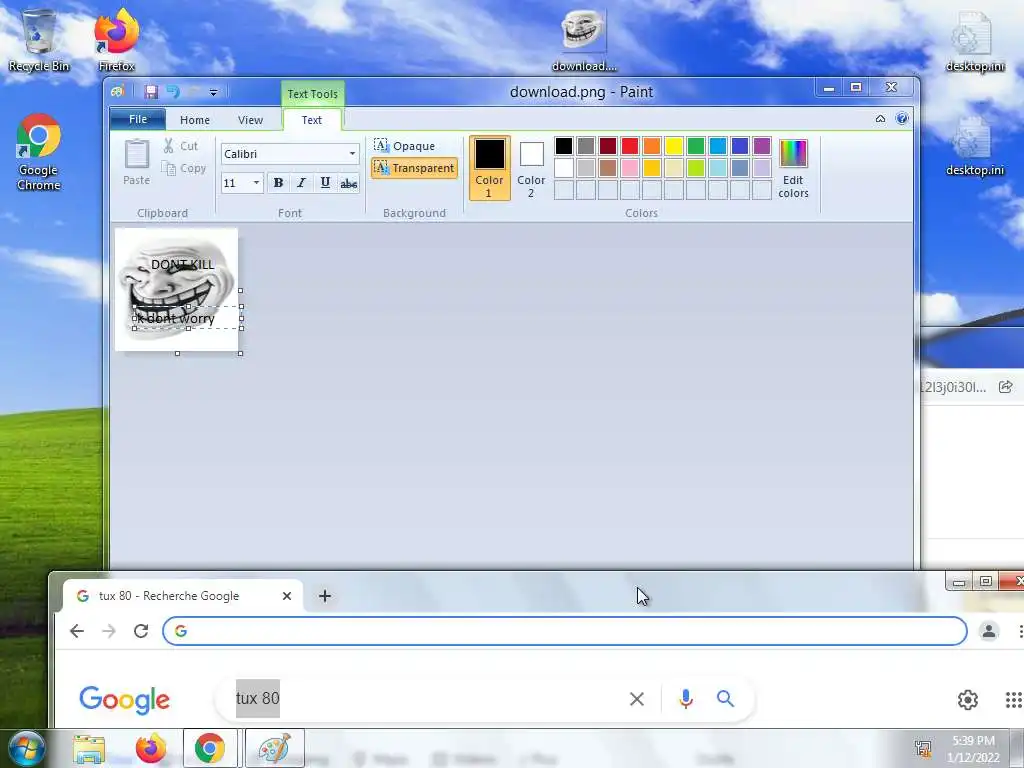Open the Paint File menu
The width and height of the screenshot is (1024, 768).
(x=138, y=119)
